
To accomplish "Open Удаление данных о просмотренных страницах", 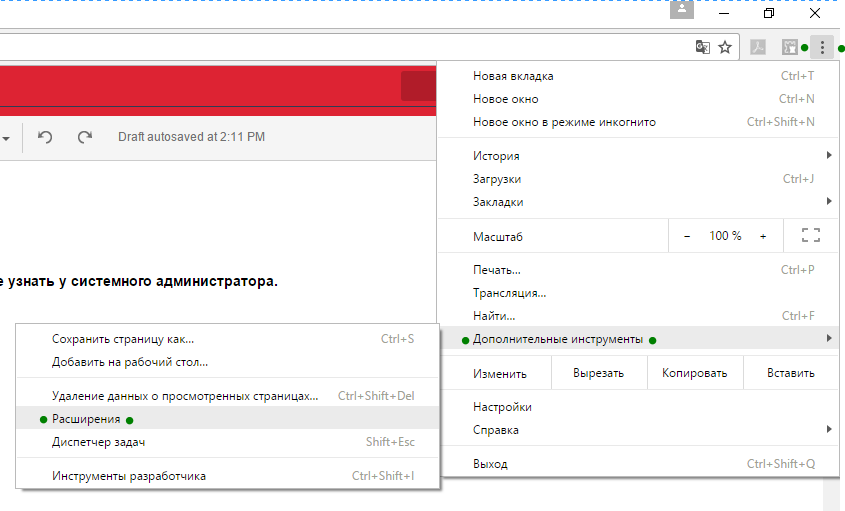I will 227,396.
